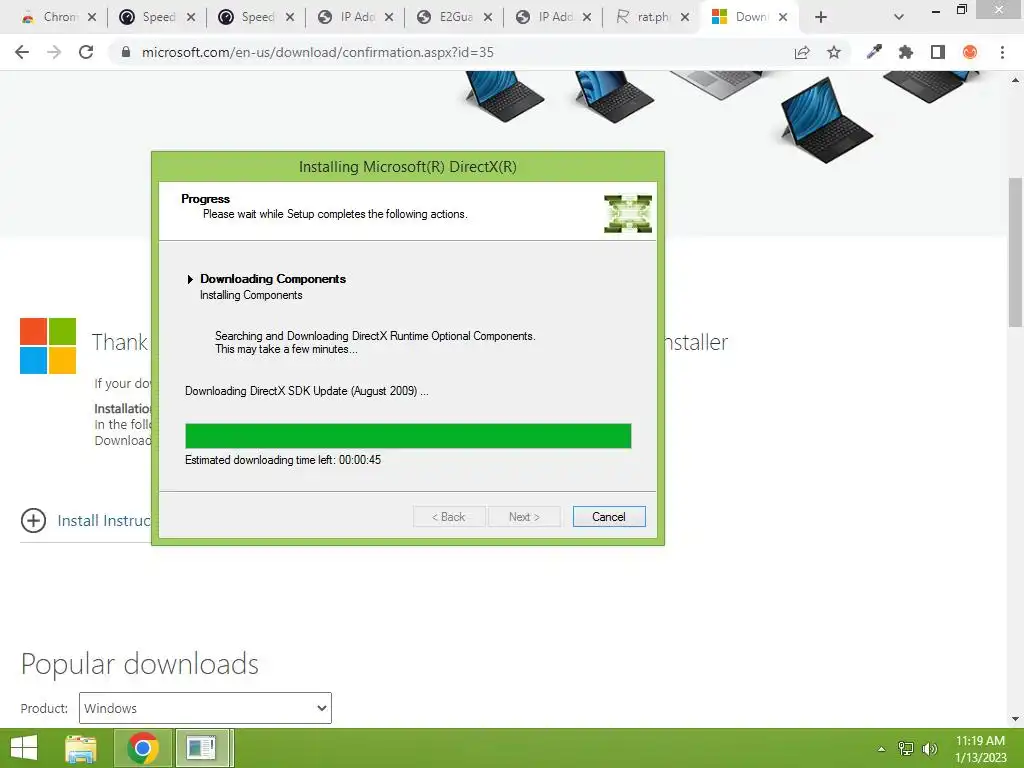
Task: Click the address bar URL
Action: pyautogui.click(x=317, y=52)
